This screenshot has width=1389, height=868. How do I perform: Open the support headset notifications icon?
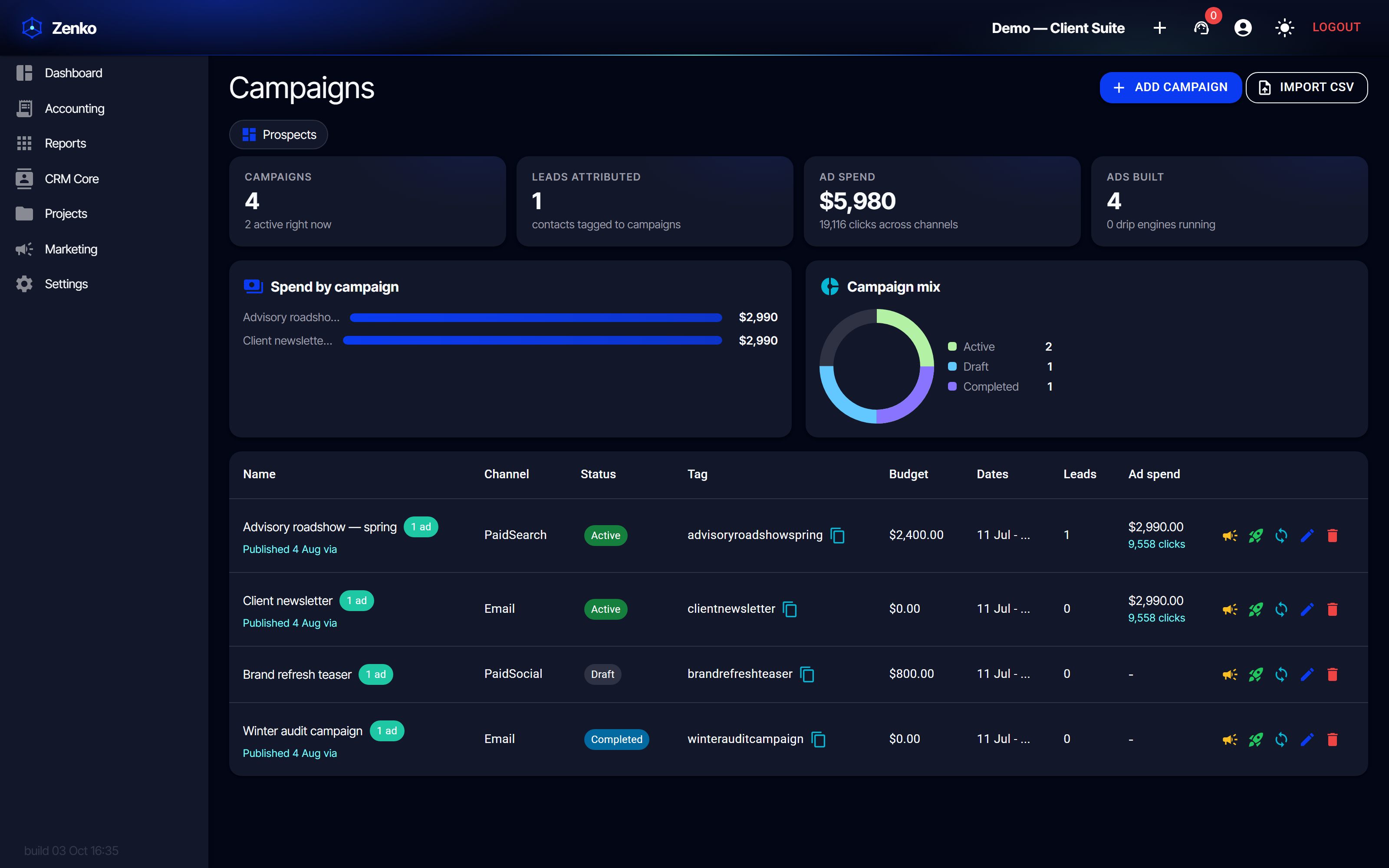click(x=1201, y=27)
